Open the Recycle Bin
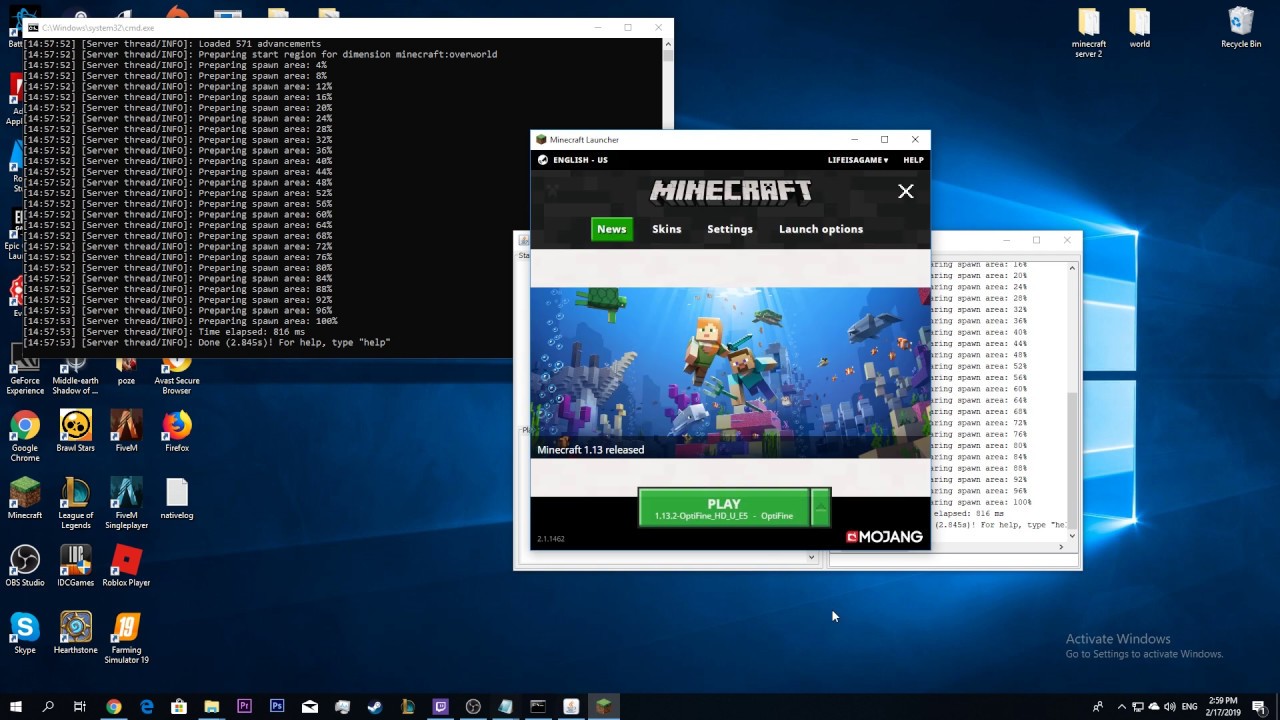The width and height of the screenshot is (1280, 720). click(1241, 28)
